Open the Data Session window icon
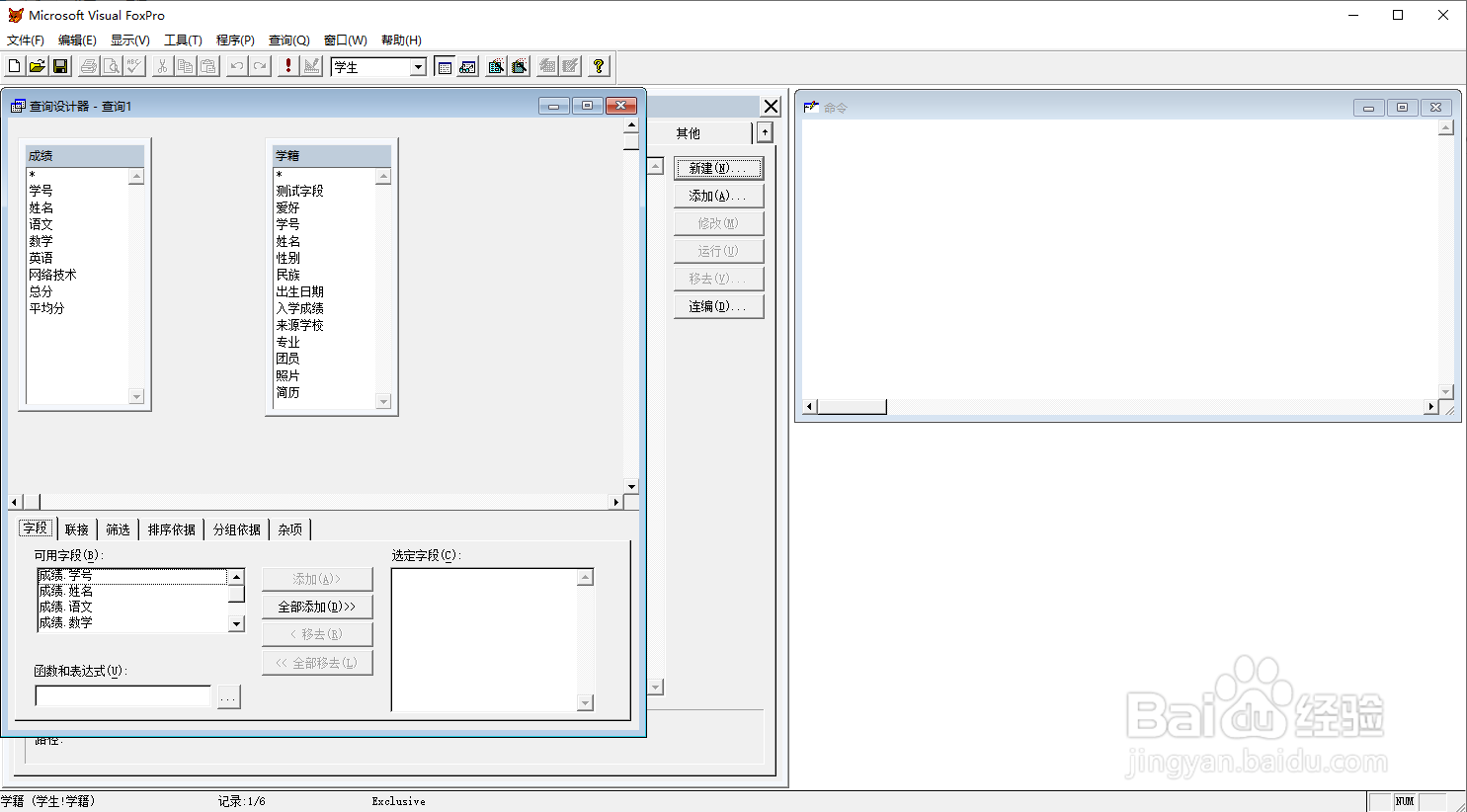The width and height of the screenshot is (1467, 812). (467, 66)
